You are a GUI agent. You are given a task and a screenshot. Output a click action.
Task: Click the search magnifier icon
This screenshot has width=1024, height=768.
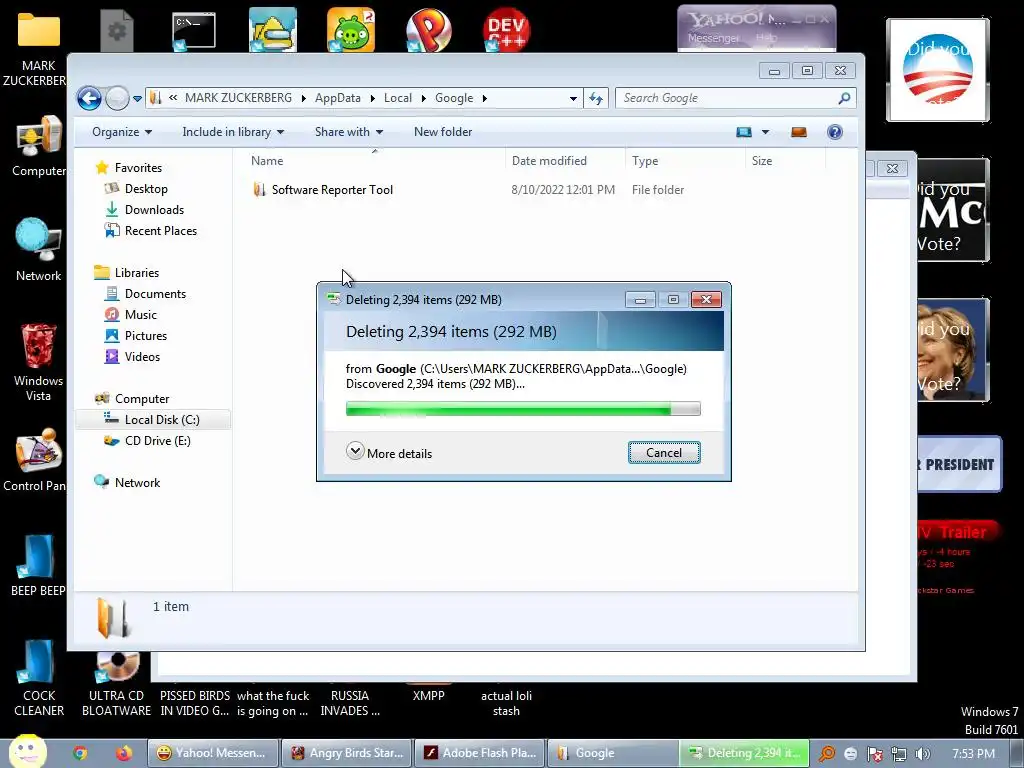844,98
